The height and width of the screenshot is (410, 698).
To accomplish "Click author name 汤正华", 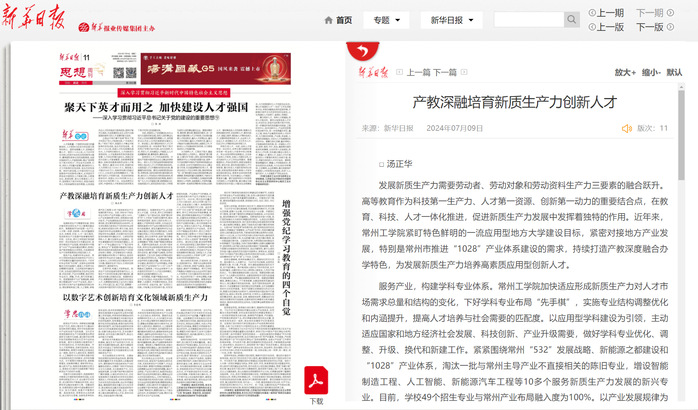I will (399, 164).
